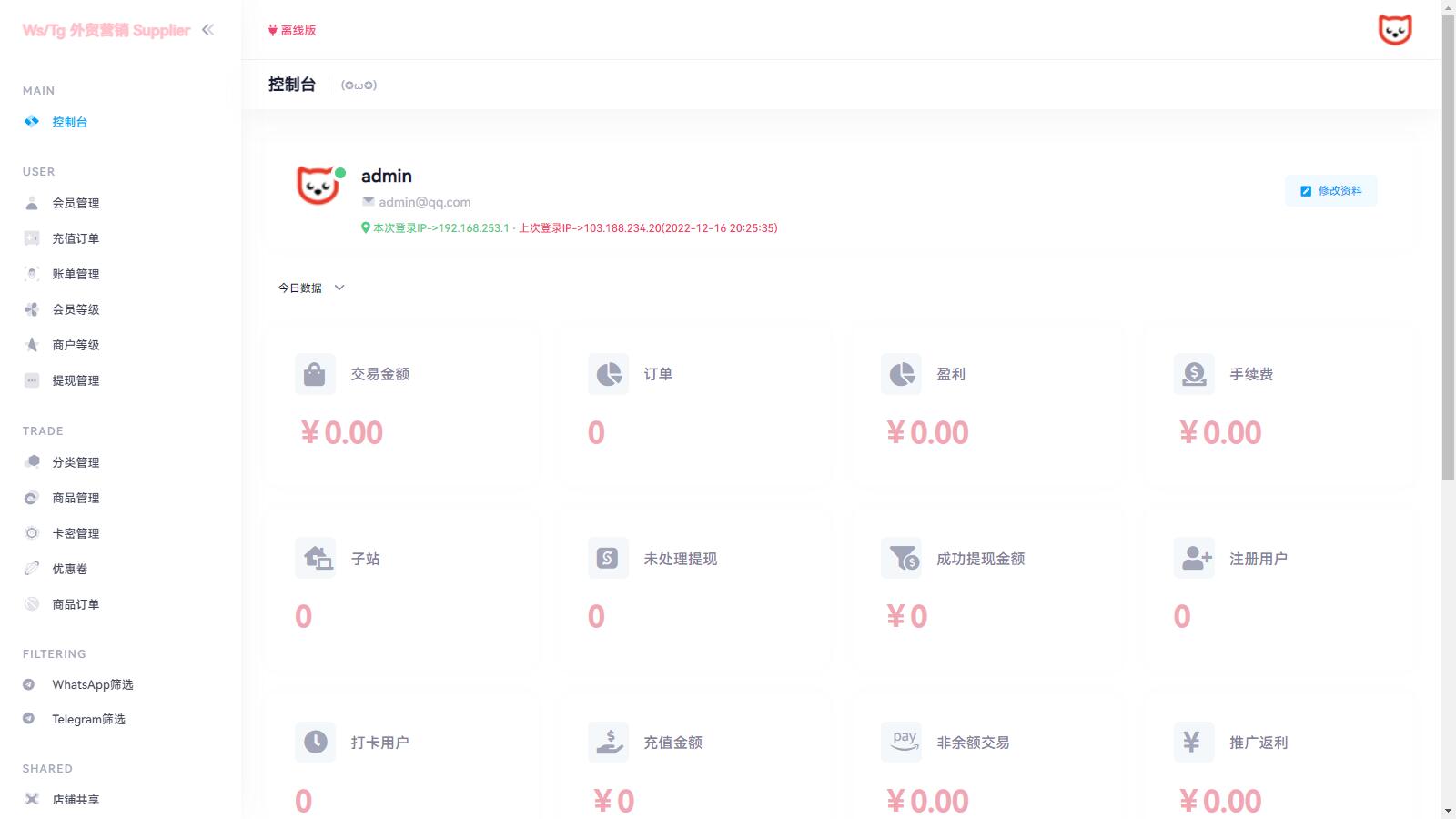
Task: Click the 优惠卷 coupon icon
Action: [x=32, y=569]
